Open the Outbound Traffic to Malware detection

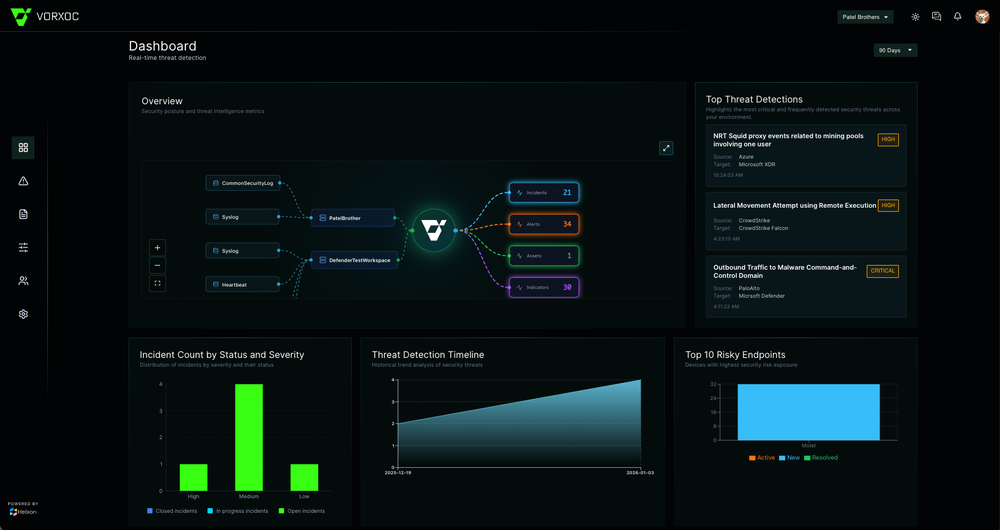806,286
